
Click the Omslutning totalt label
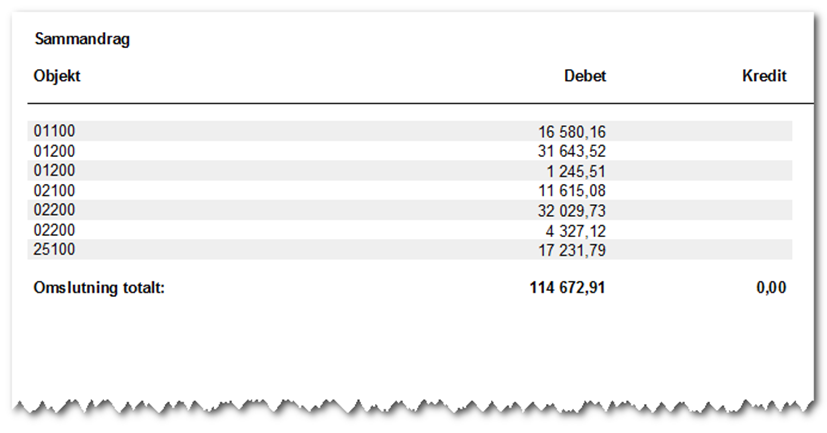[x=98, y=288]
